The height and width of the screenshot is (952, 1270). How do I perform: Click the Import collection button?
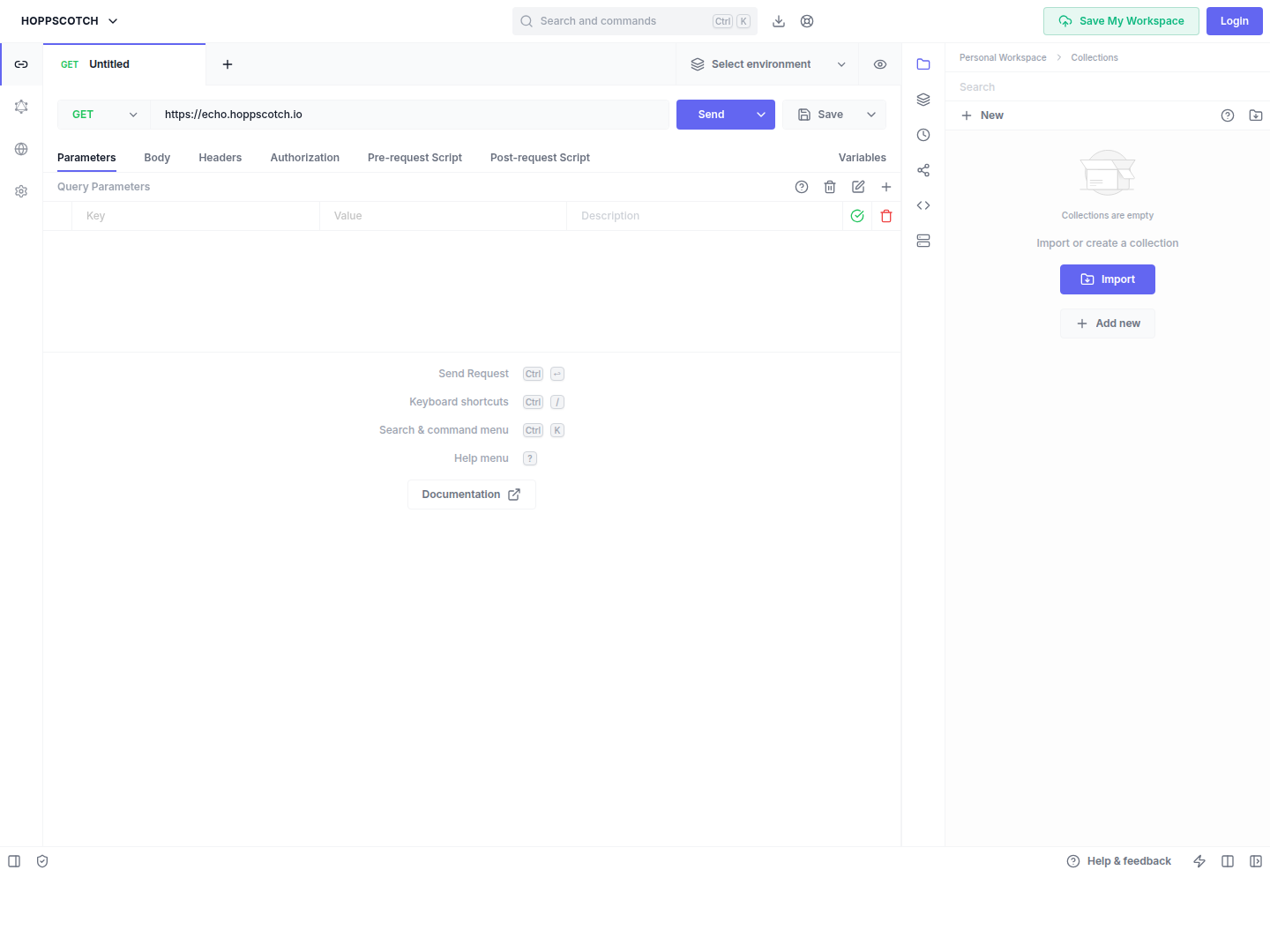(1108, 279)
